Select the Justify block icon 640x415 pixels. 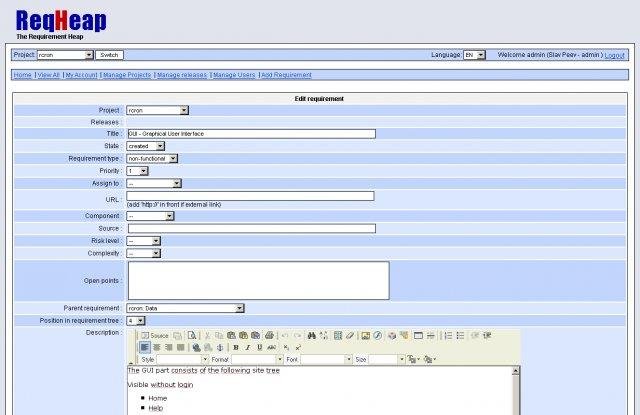(180, 347)
